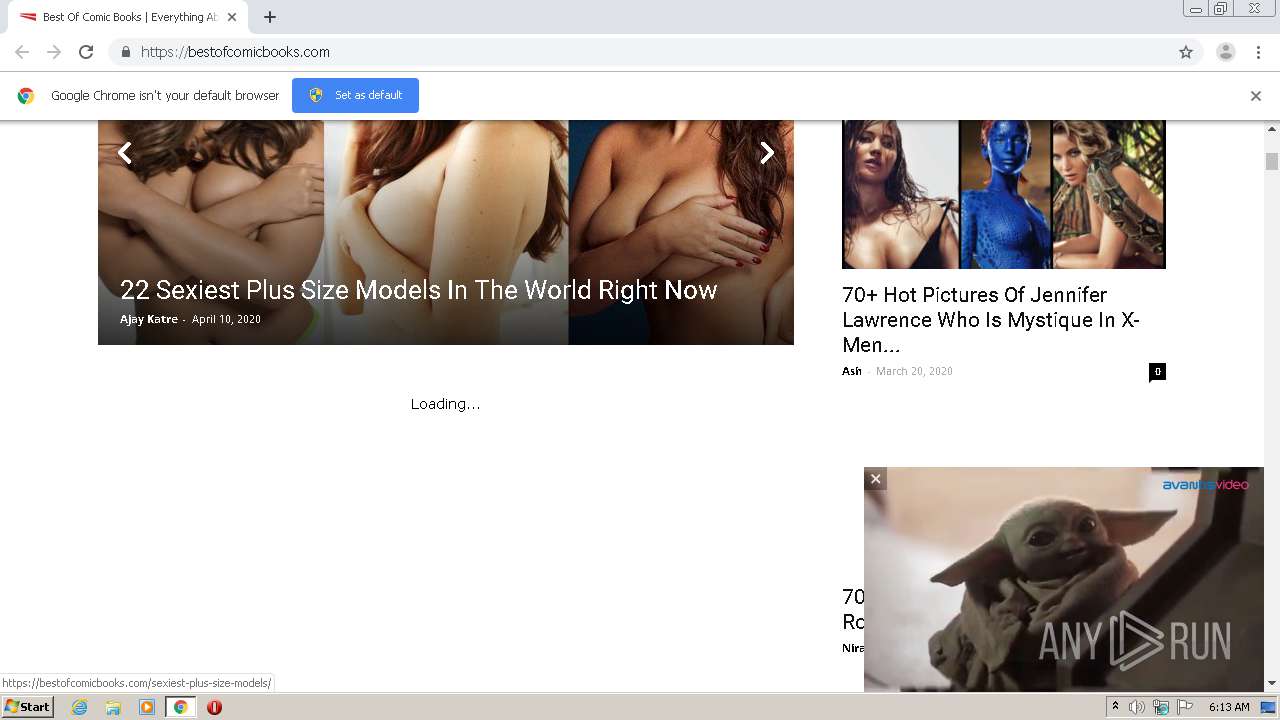This screenshot has width=1280, height=720.
Task: Dismiss the default browser notification bar
Action: pyautogui.click(x=1256, y=96)
